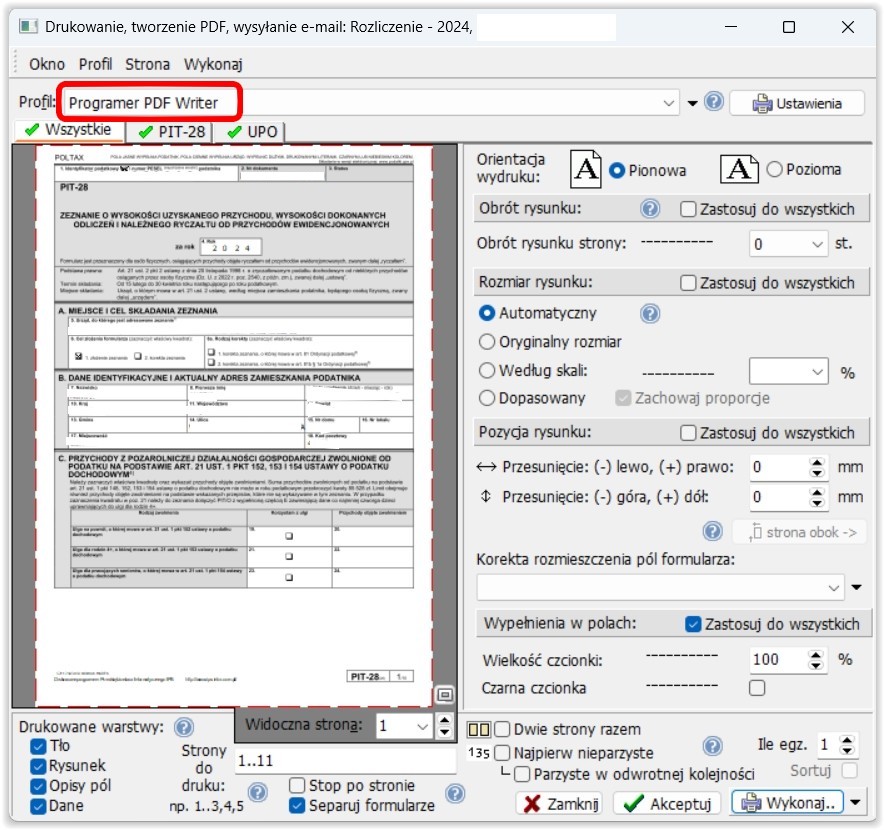Screen dimensions: 884x830
Task: Click the Strony do druku input field
Action: (x=345, y=761)
